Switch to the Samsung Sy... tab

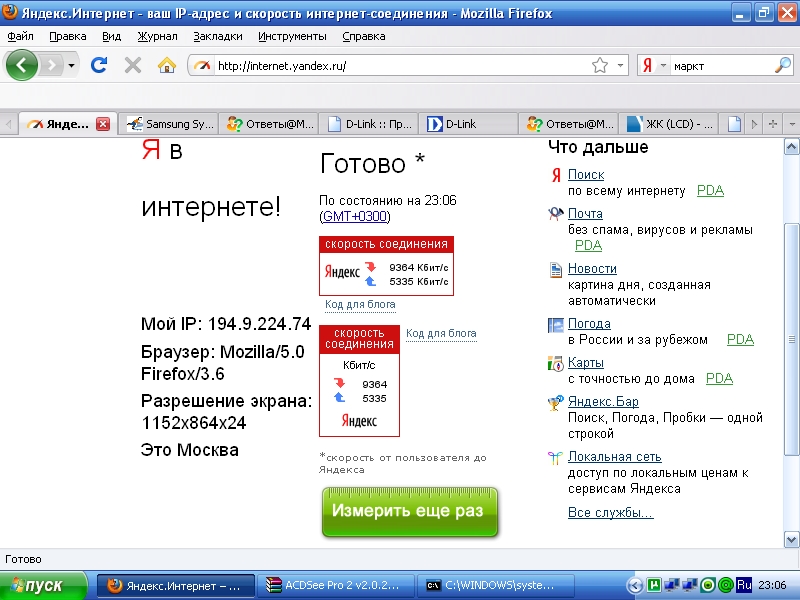(169, 124)
